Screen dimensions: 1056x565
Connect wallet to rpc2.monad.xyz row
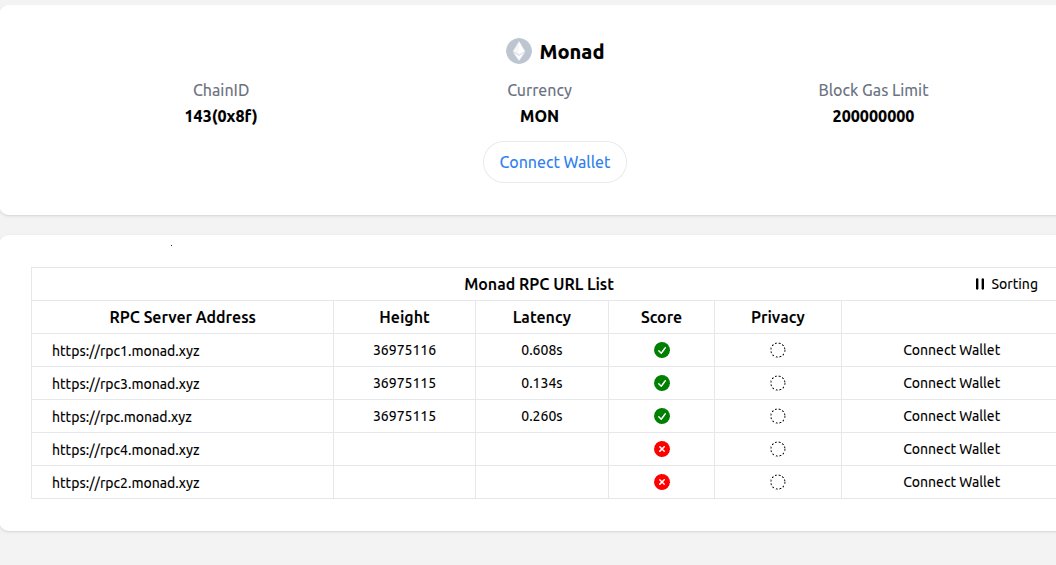pyautogui.click(x=952, y=482)
